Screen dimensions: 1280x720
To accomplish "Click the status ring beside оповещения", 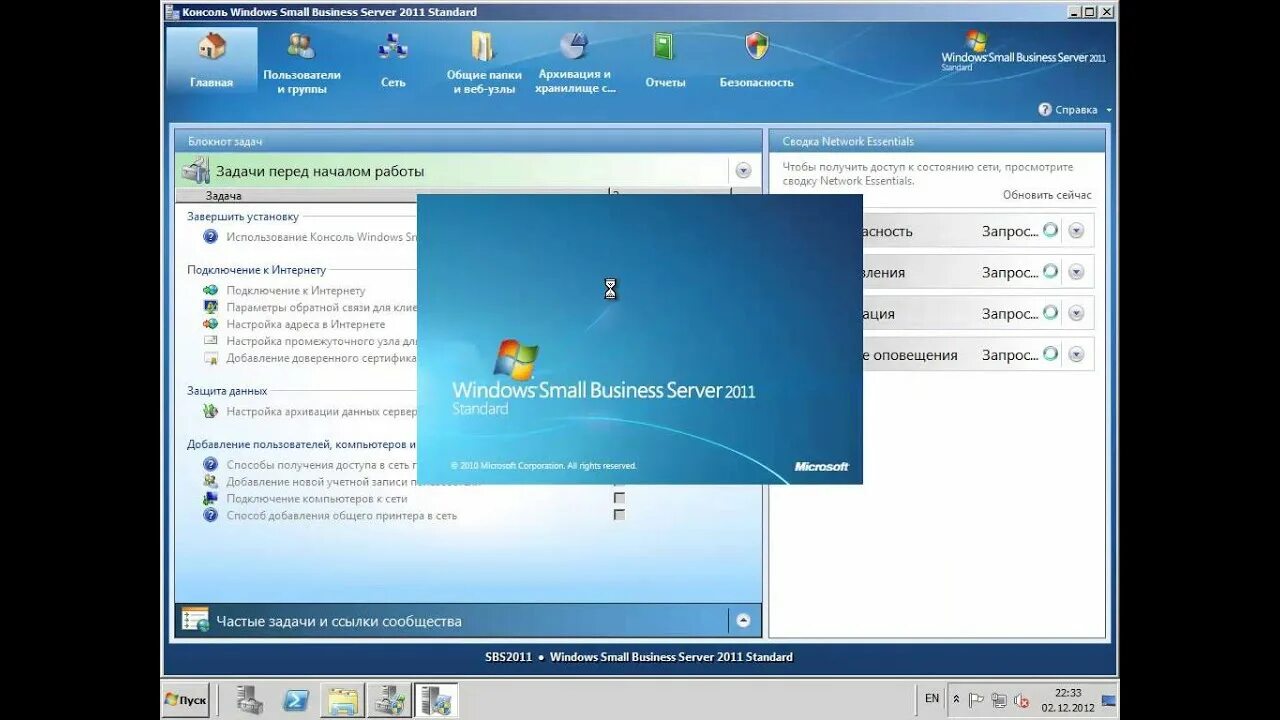I will pos(1050,353).
